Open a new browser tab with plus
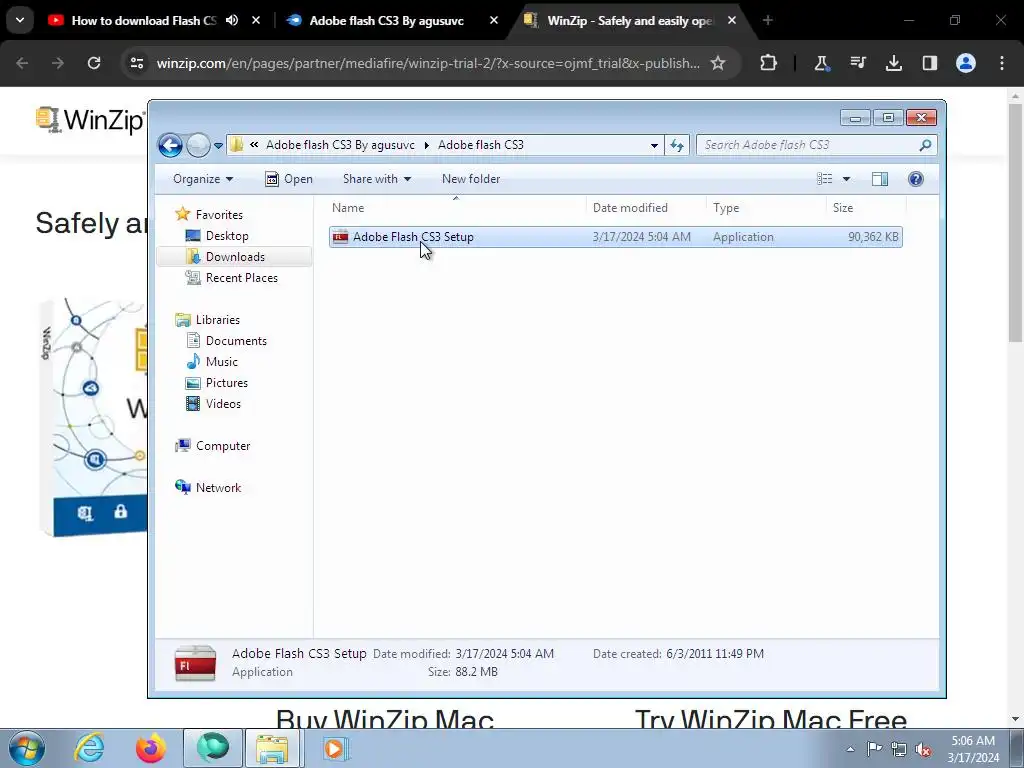1024x768 pixels. click(768, 20)
